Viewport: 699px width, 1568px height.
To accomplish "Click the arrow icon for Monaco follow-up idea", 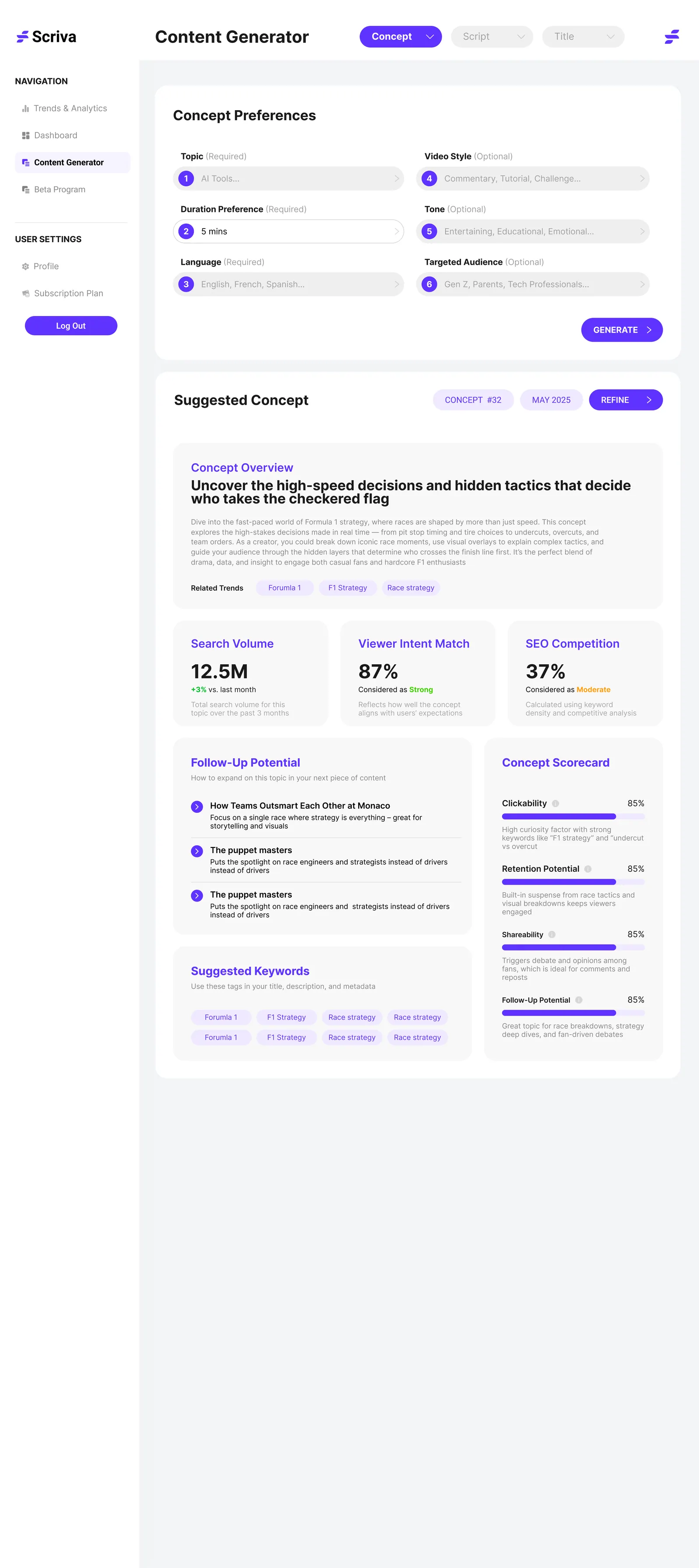I will (x=197, y=807).
